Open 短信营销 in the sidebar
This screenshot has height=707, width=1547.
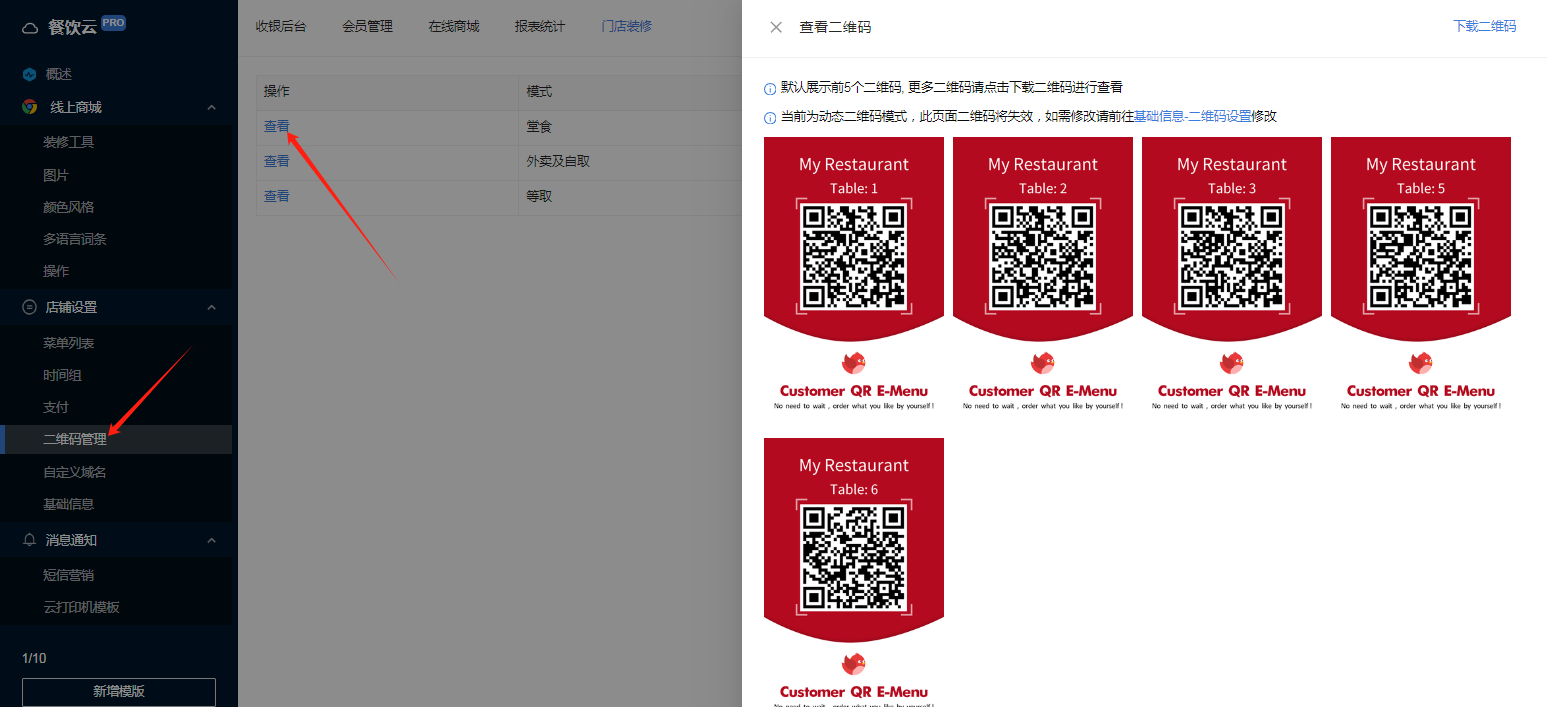69,575
